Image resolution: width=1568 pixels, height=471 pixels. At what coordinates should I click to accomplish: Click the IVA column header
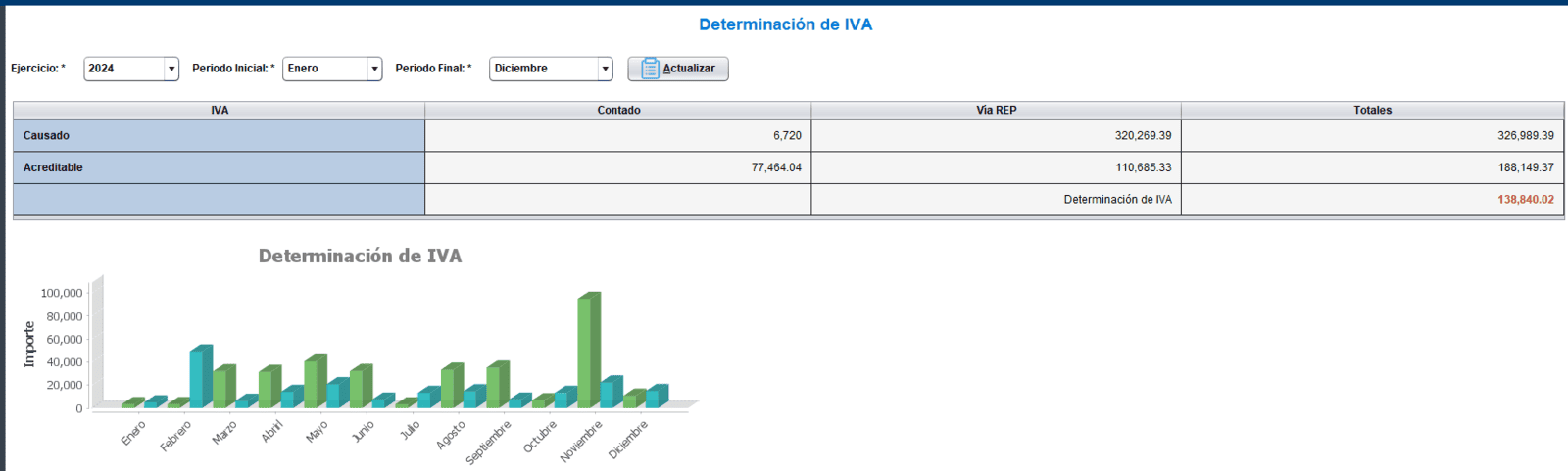pyautogui.click(x=220, y=110)
